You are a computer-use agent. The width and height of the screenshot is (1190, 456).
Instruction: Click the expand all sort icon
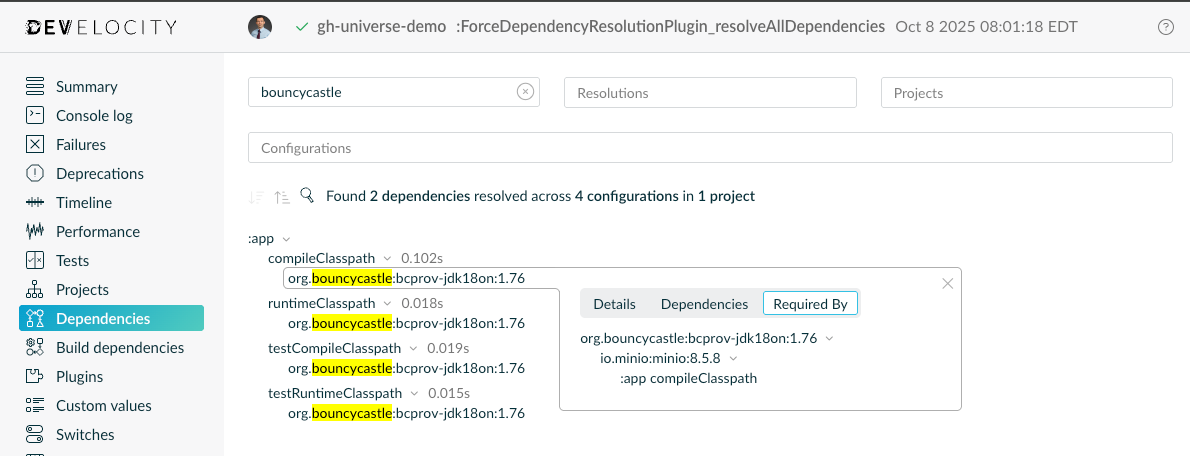tap(282, 197)
